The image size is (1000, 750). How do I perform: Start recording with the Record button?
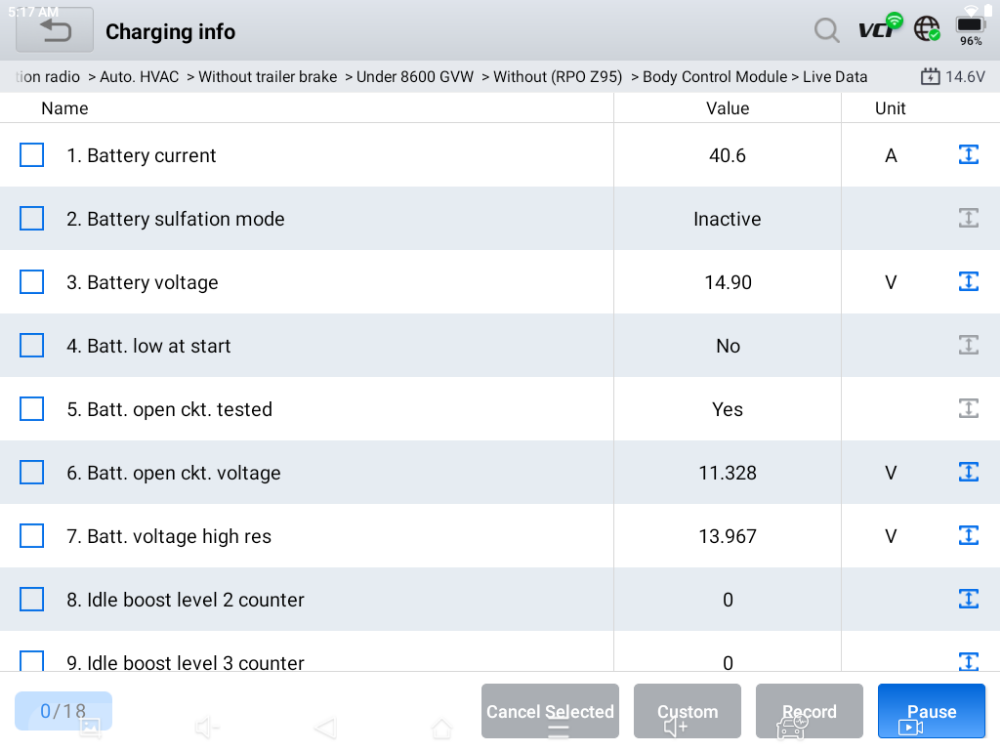[809, 711]
